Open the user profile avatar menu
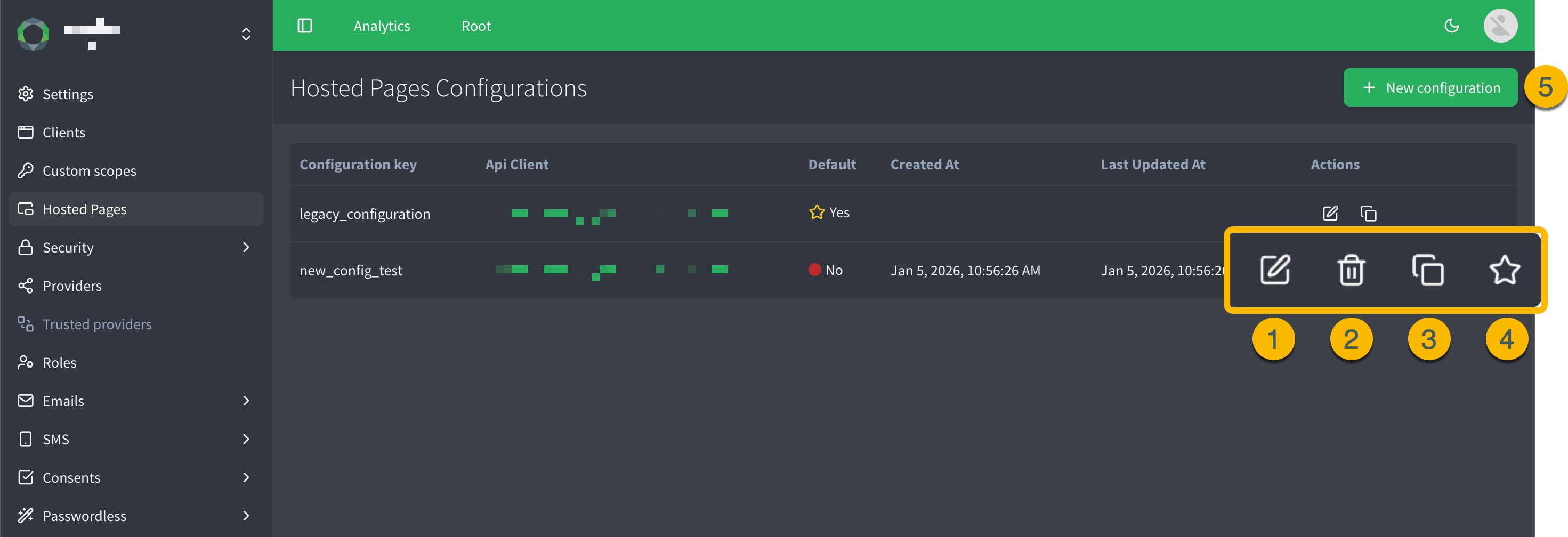Viewport: 1568px width, 537px height. click(1500, 26)
